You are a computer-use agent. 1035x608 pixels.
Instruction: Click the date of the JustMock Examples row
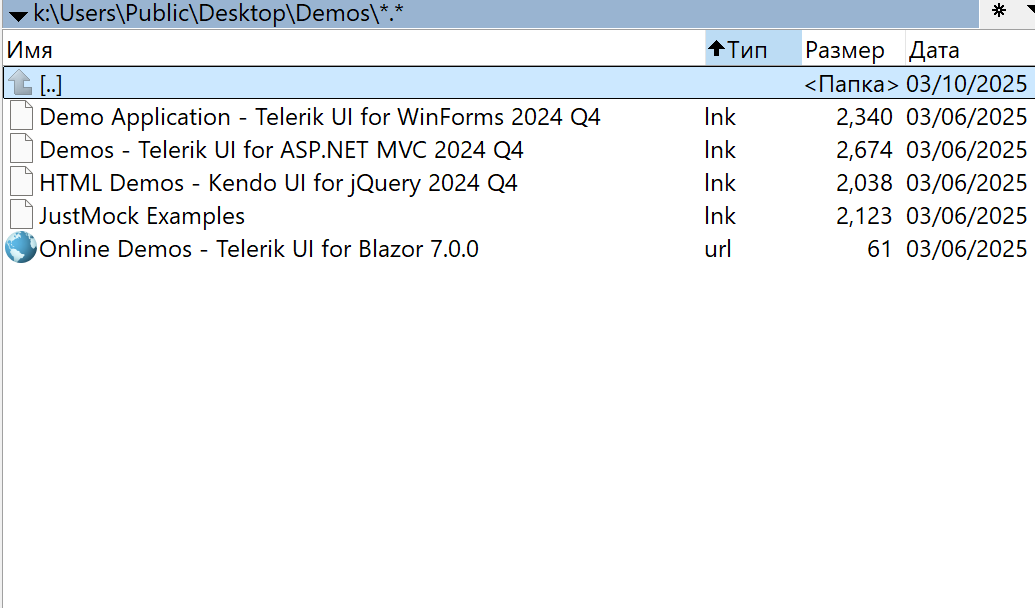coord(966,216)
